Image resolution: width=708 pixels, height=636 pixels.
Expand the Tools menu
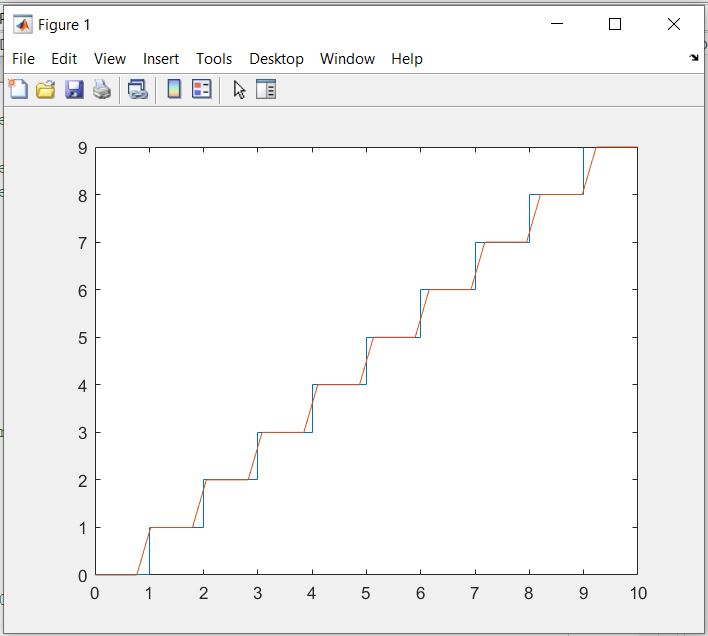tap(214, 59)
